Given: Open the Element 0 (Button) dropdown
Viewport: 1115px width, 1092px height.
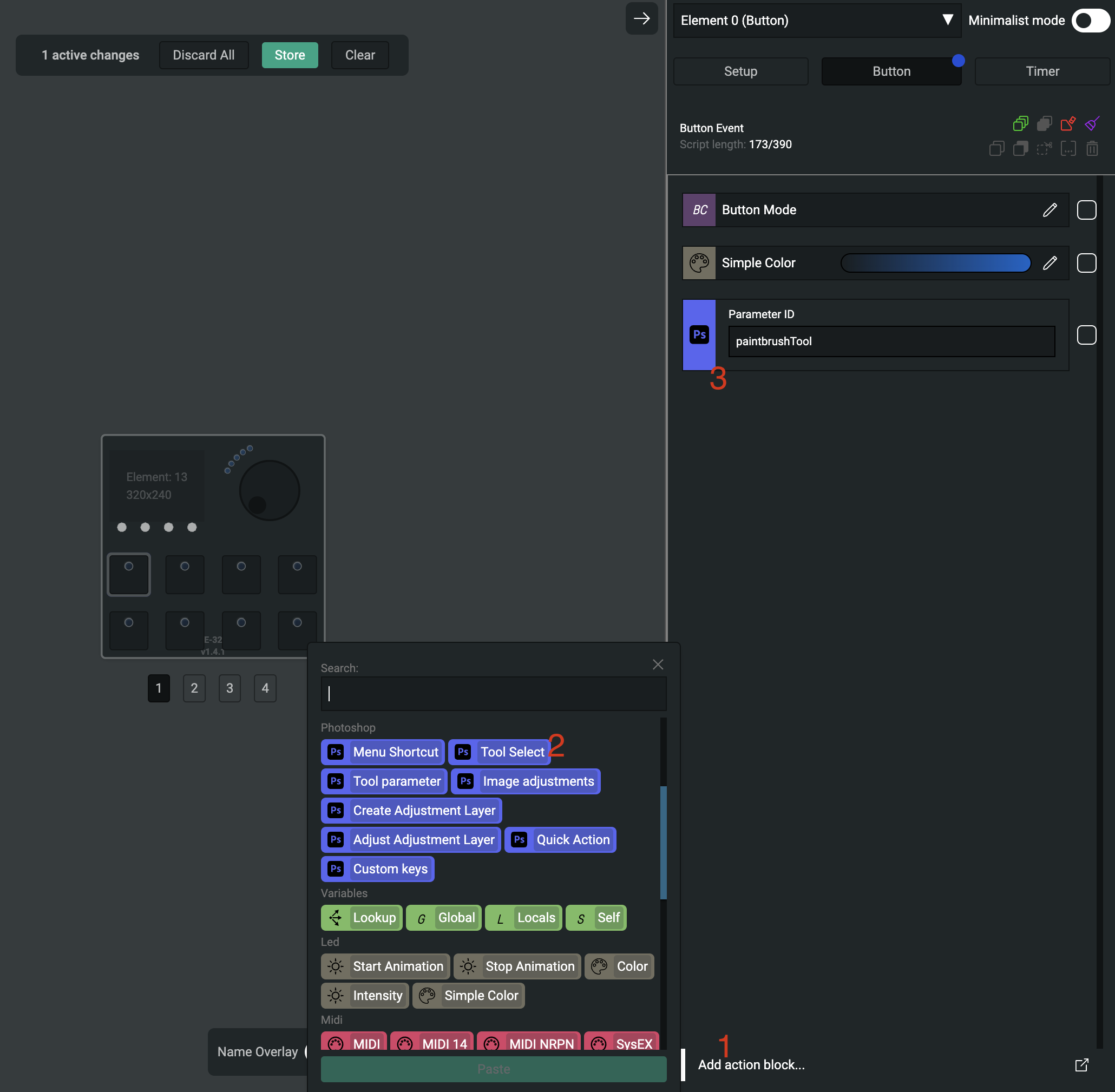Looking at the screenshot, I should (x=816, y=21).
